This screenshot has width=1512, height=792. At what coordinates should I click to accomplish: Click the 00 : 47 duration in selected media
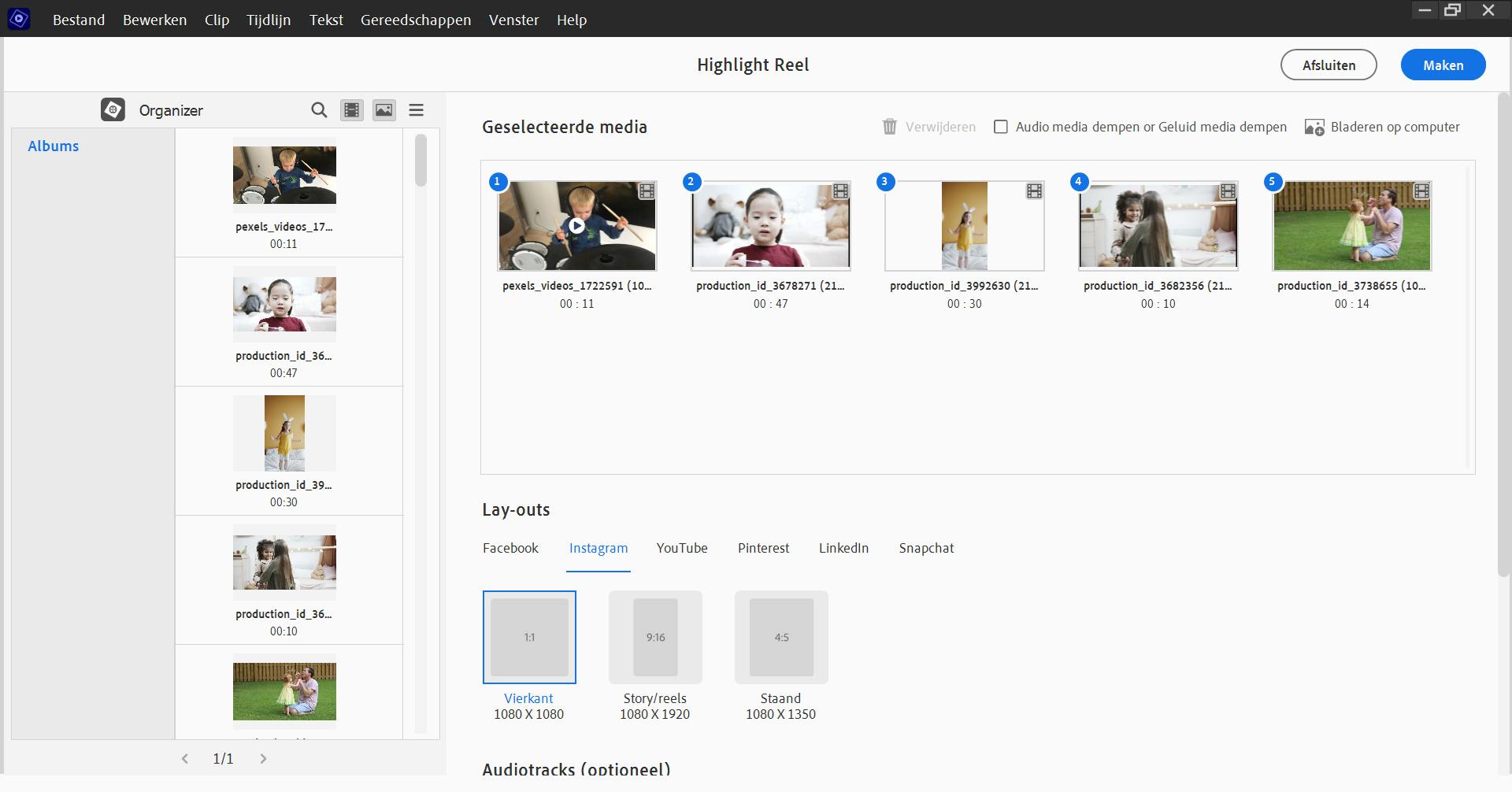[771, 304]
